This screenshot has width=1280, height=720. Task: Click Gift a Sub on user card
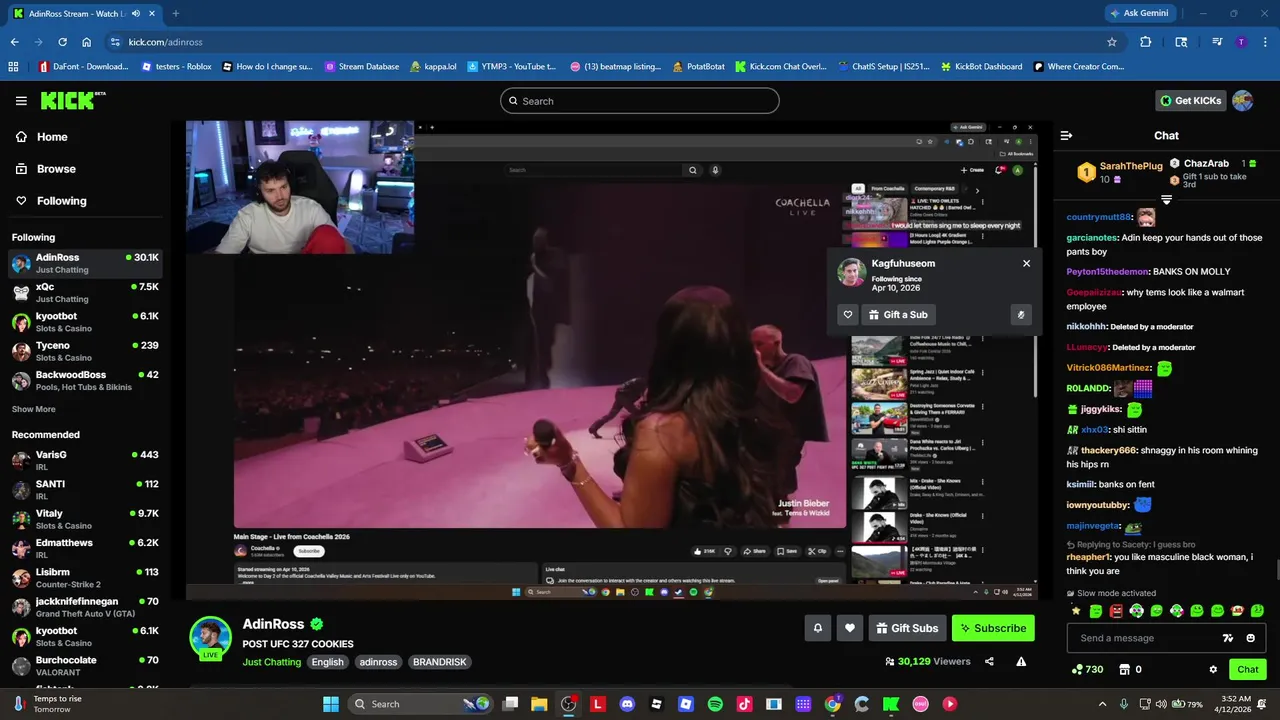tap(898, 314)
